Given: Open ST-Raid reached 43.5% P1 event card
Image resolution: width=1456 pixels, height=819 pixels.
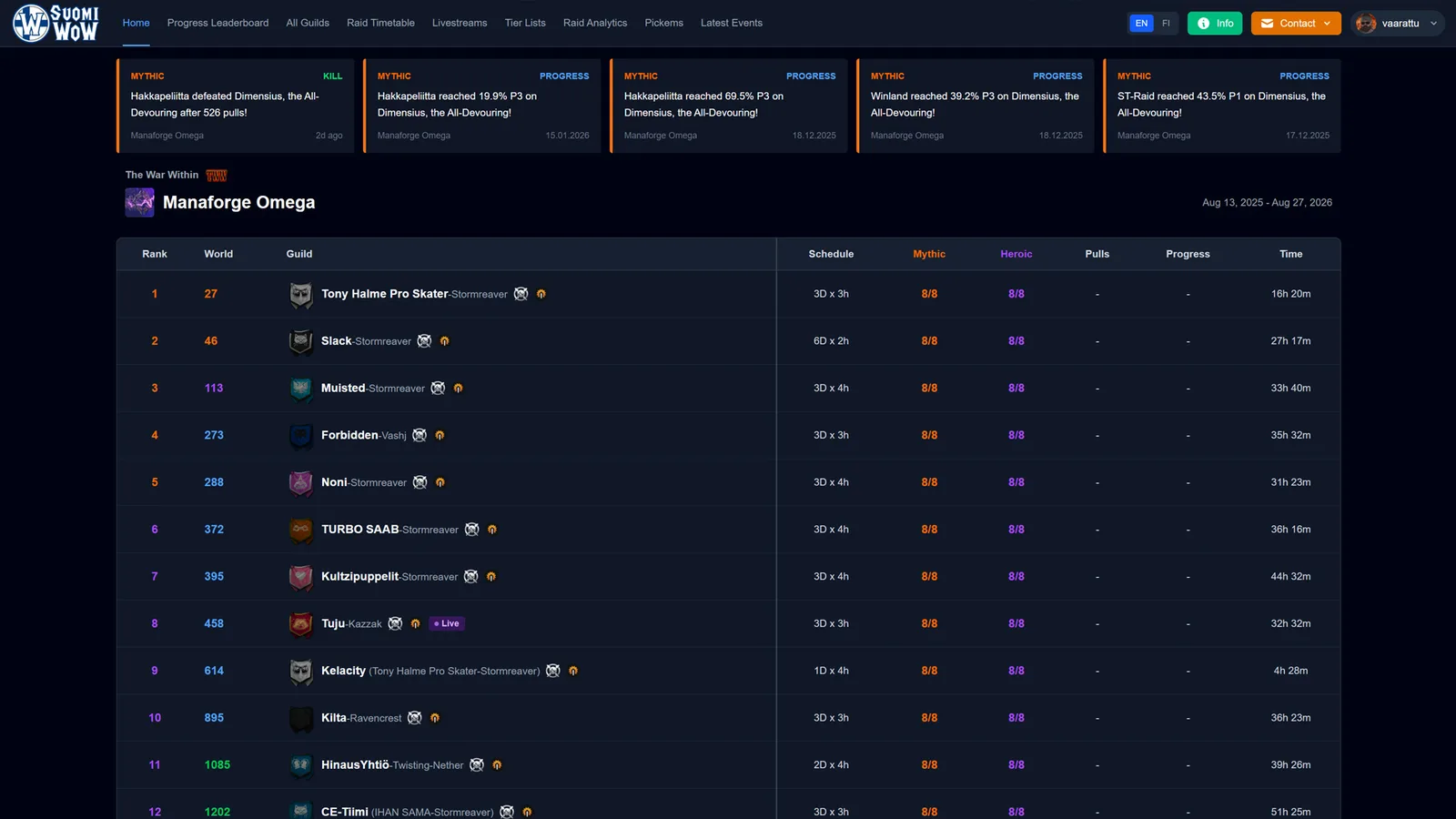Looking at the screenshot, I should [1222, 106].
